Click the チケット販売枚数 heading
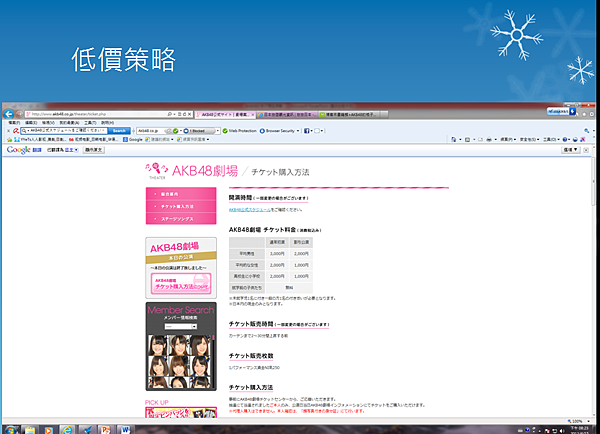600x434 pixels. click(251, 356)
